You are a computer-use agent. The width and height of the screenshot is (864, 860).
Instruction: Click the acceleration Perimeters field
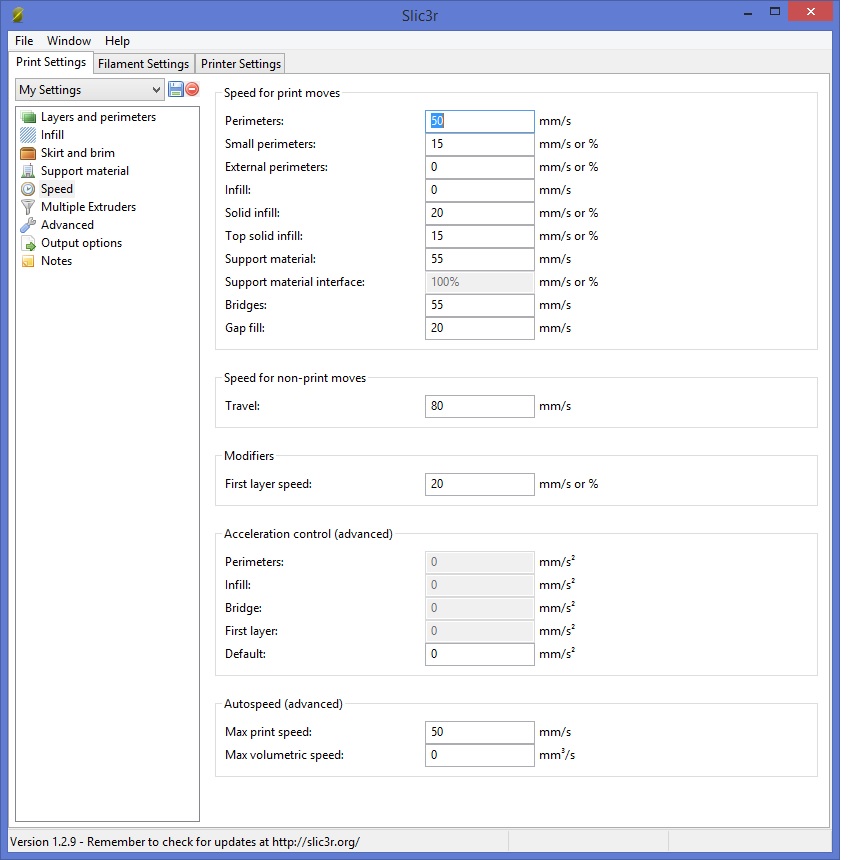coord(479,562)
